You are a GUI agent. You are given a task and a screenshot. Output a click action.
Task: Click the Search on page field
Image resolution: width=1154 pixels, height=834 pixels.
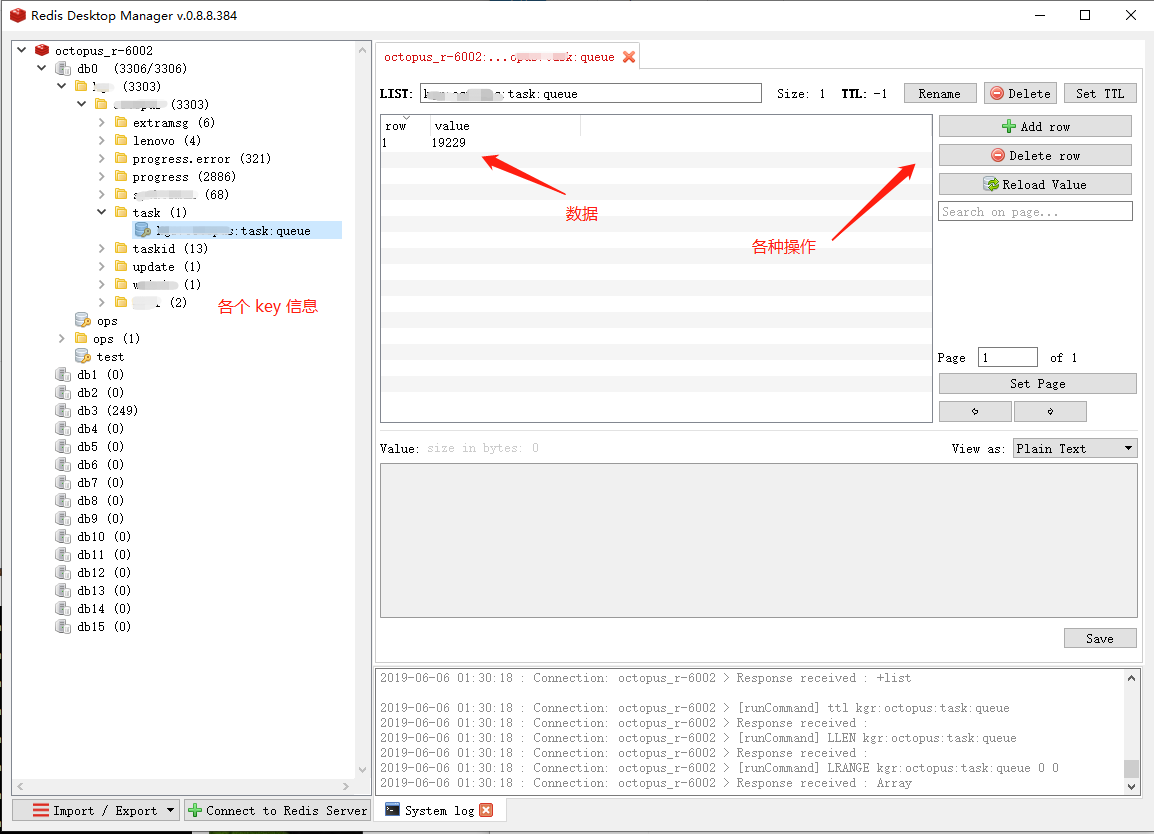click(1036, 212)
